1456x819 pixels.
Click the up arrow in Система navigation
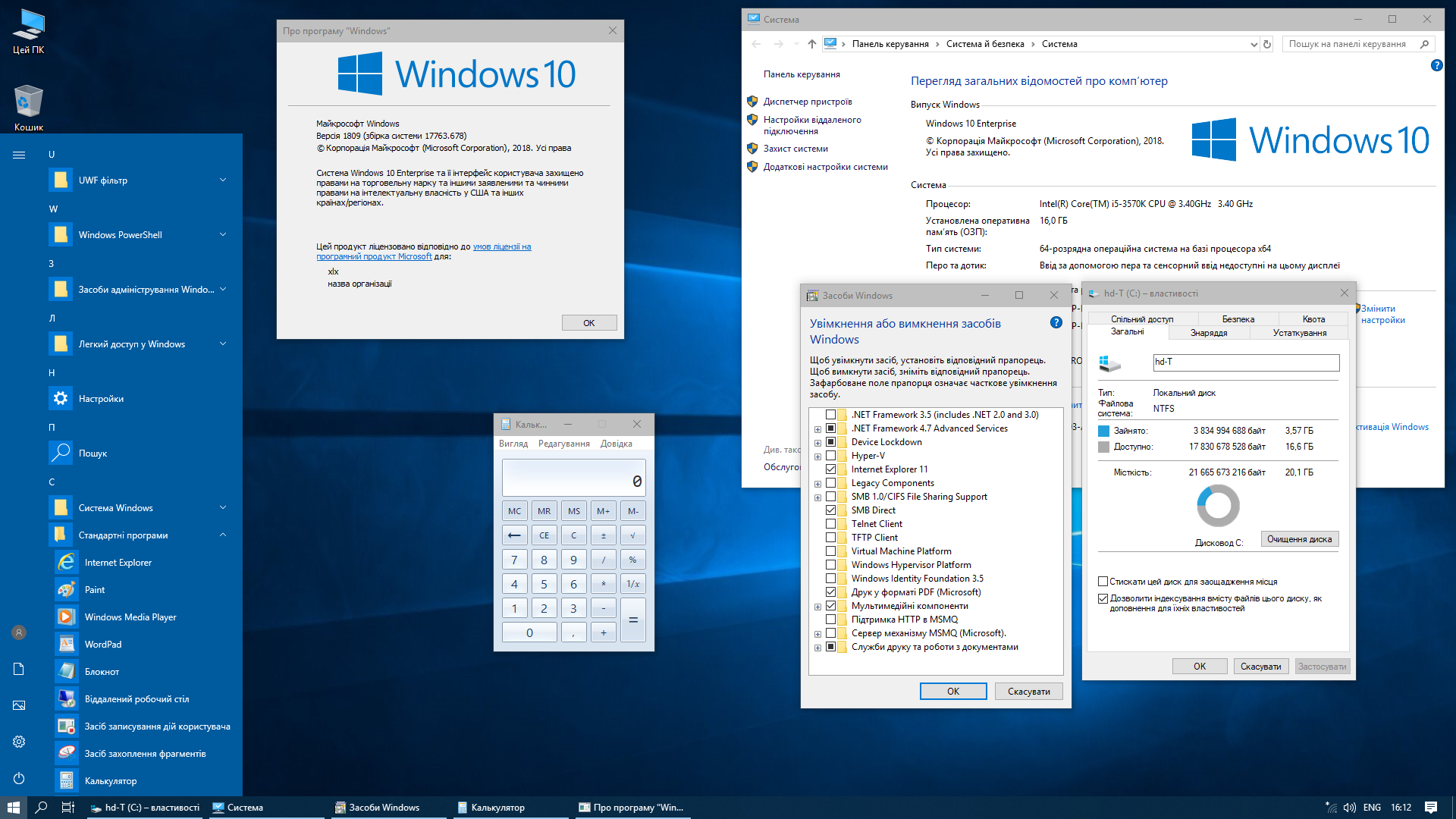tap(812, 44)
